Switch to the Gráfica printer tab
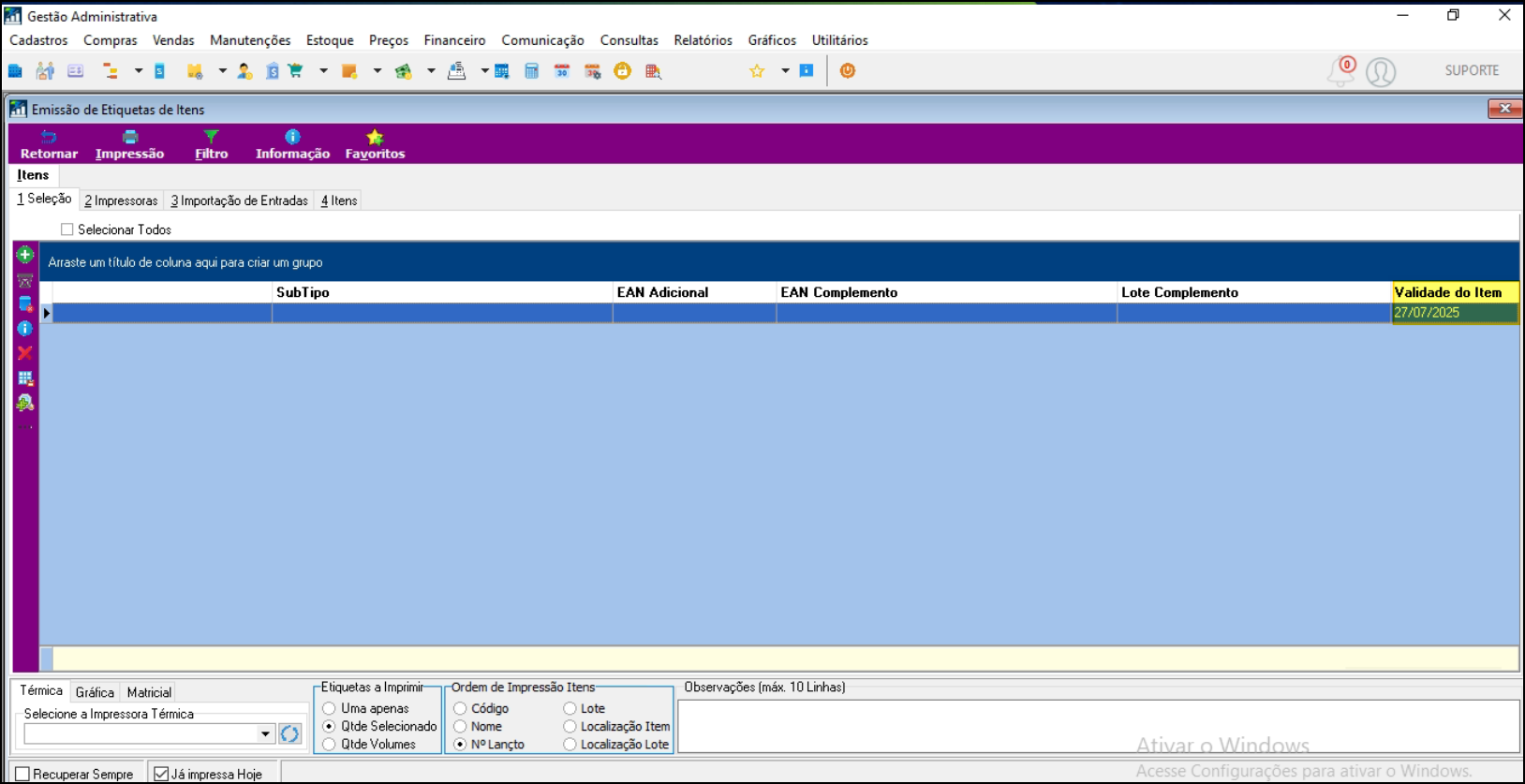 tap(95, 692)
